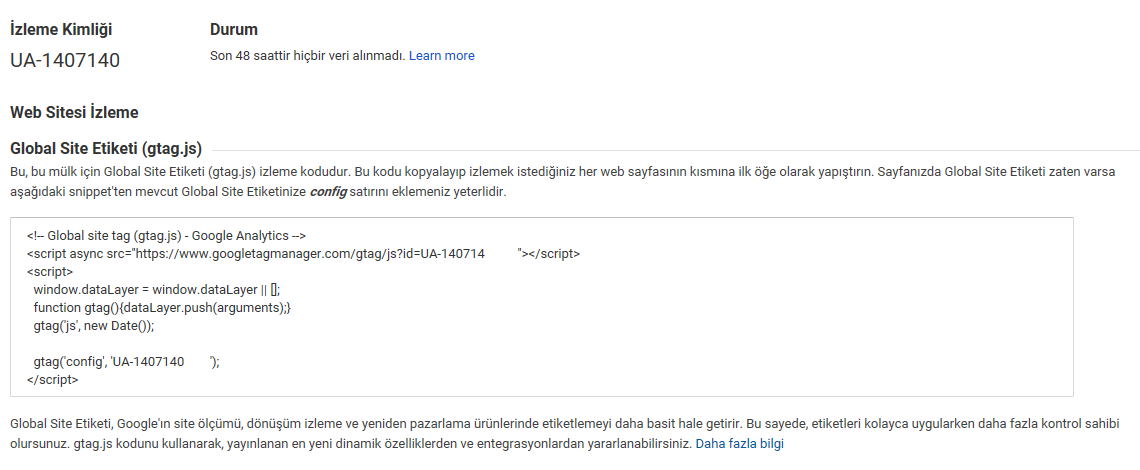Follow the Daha fazla bilgi link
The height and width of the screenshot is (470, 1140).
coord(739,443)
